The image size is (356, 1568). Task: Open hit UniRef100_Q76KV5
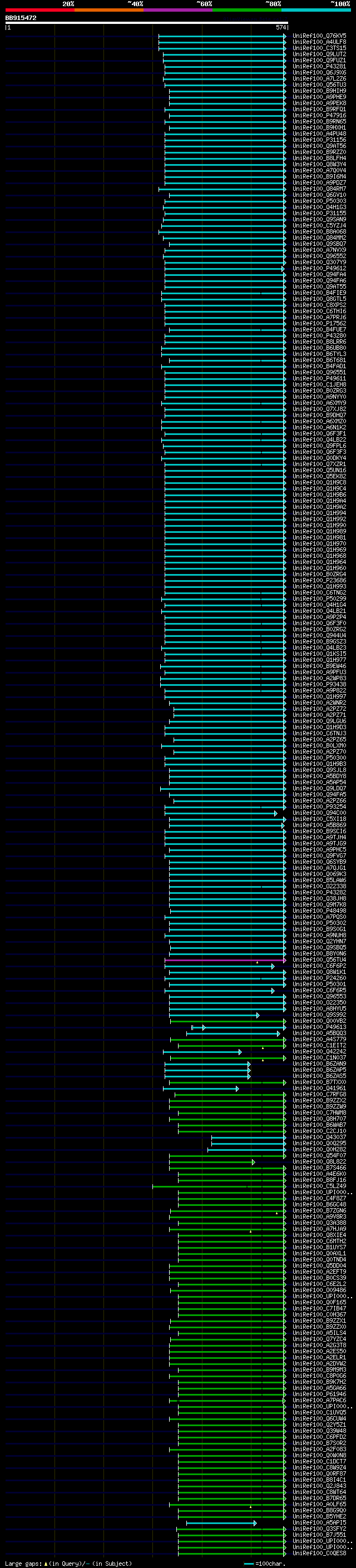click(x=319, y=36)
